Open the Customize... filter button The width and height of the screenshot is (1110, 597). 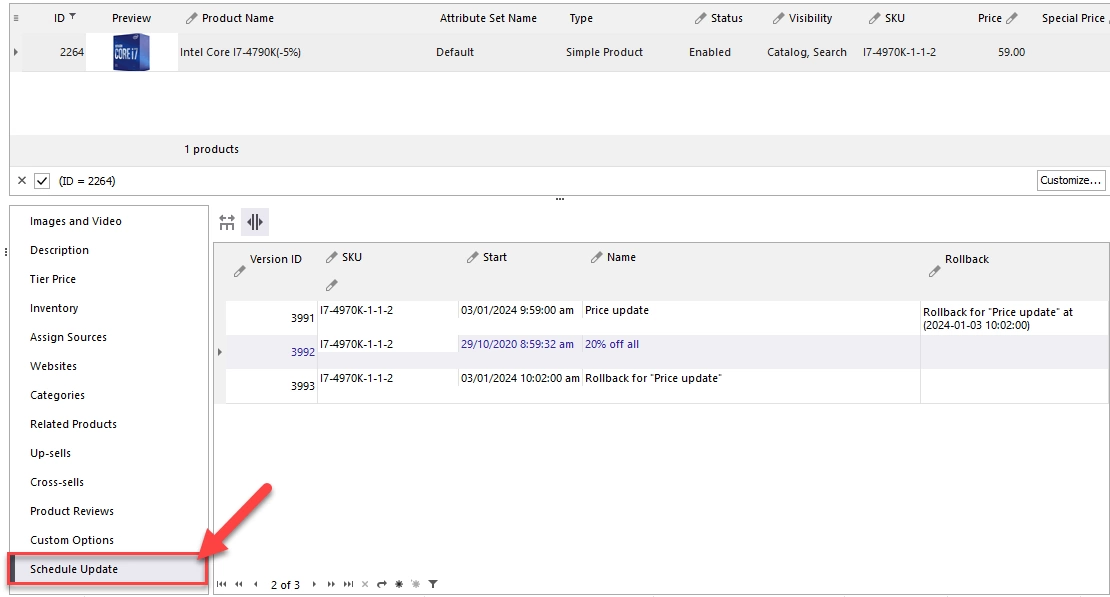click(1071, 181)
